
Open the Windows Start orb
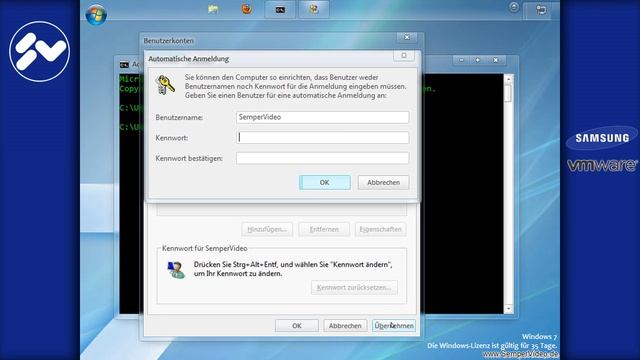click(x=96, y=14)
